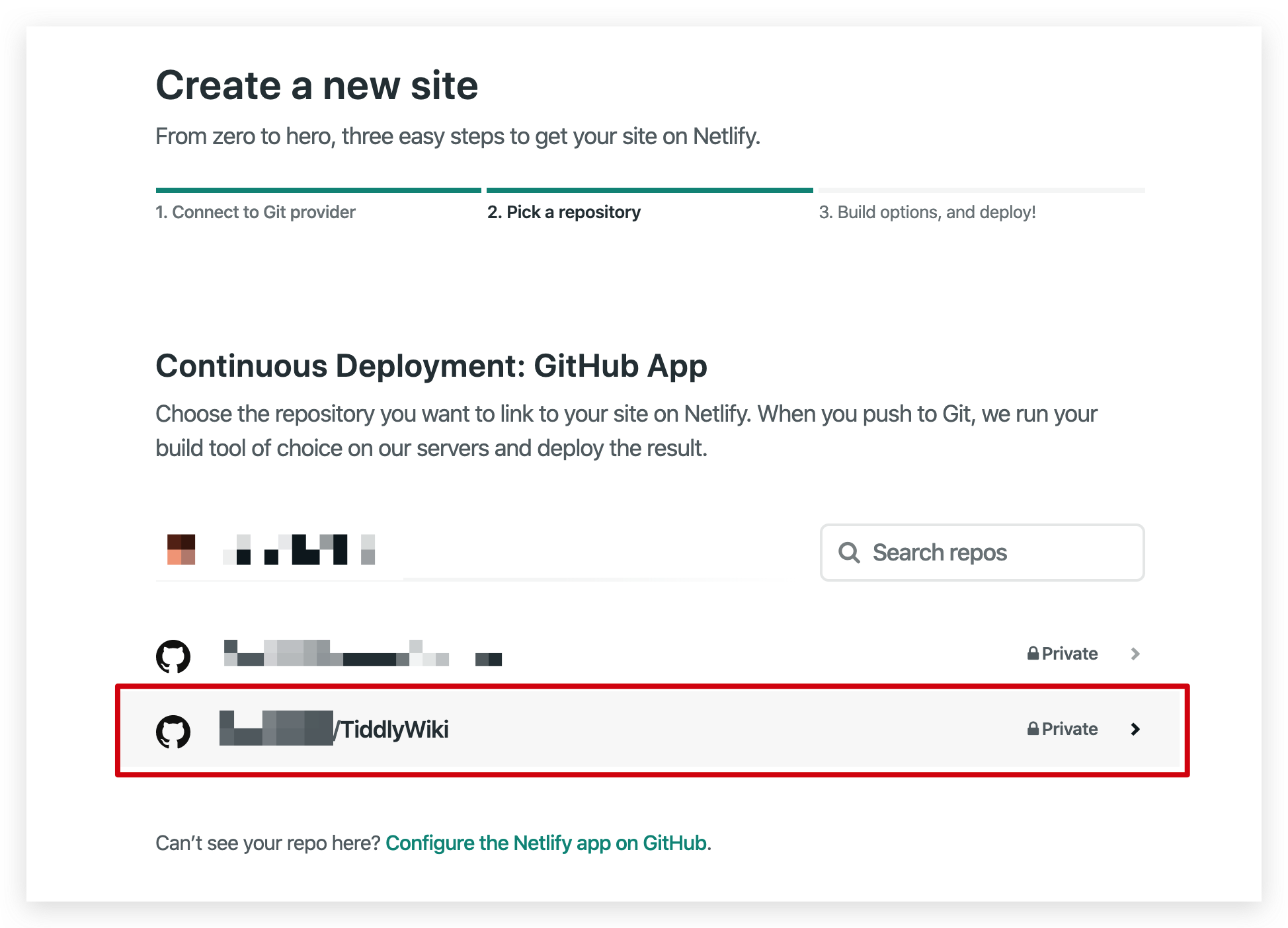Click Continuous Deployment: GitHub App heading
The height and width of the screenshot is (928, 1288).
pos(431,366)
